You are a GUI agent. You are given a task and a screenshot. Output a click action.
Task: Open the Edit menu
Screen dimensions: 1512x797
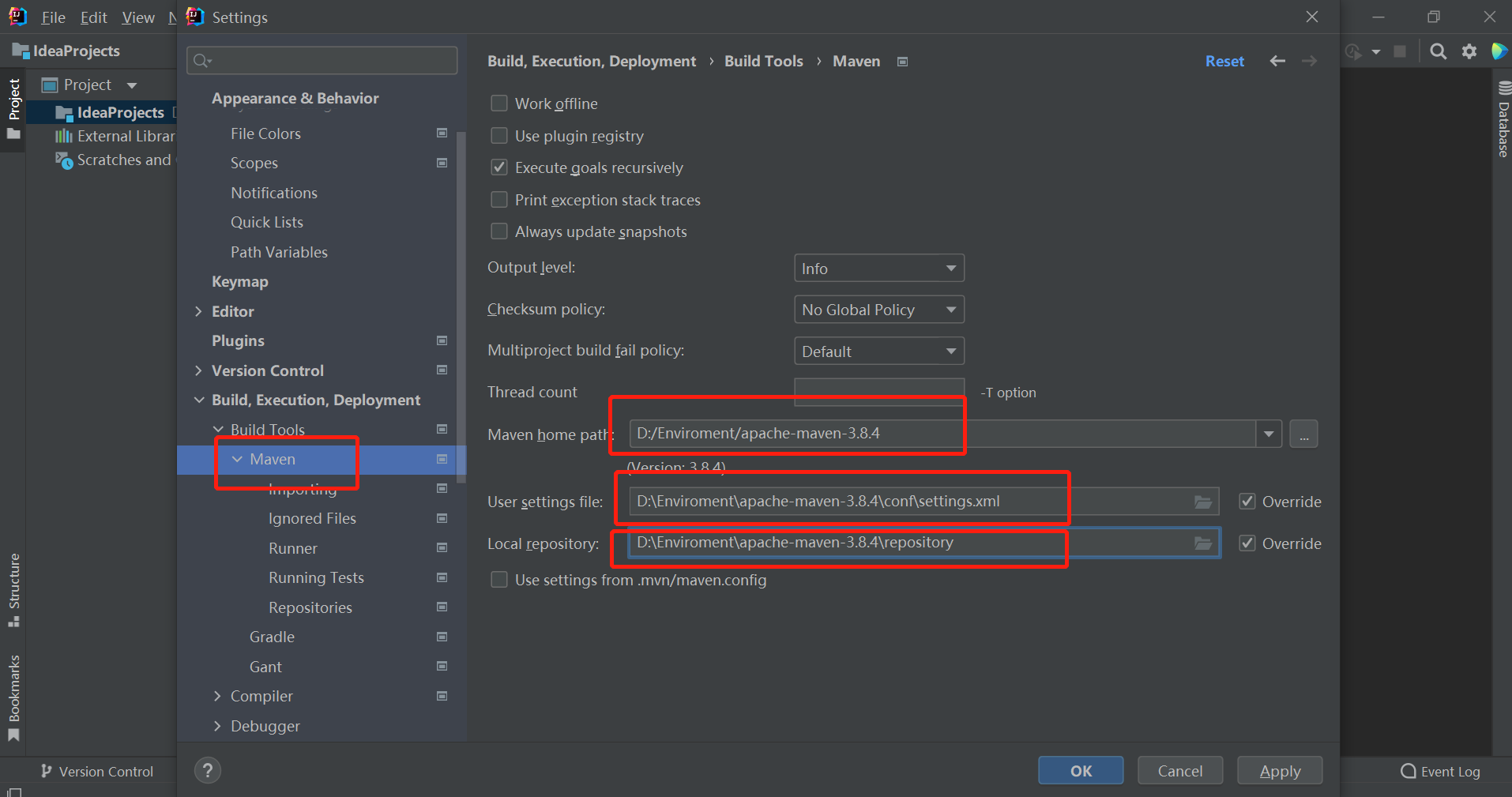(94, 17)
